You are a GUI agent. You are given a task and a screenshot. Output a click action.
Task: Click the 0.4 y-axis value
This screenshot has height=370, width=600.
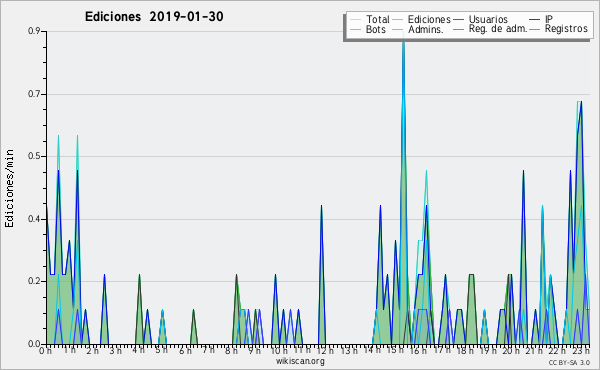(34, 219)
